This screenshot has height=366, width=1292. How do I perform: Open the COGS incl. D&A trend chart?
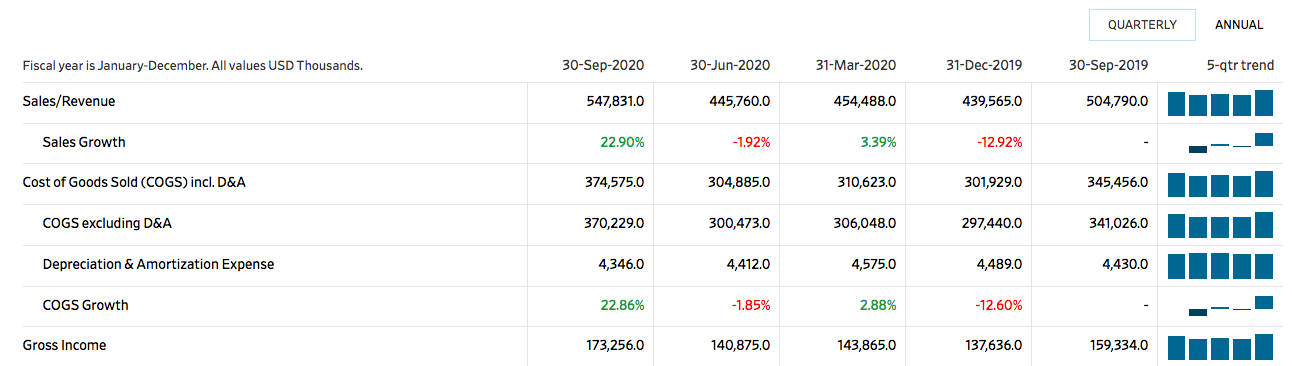pos(1221,184)
